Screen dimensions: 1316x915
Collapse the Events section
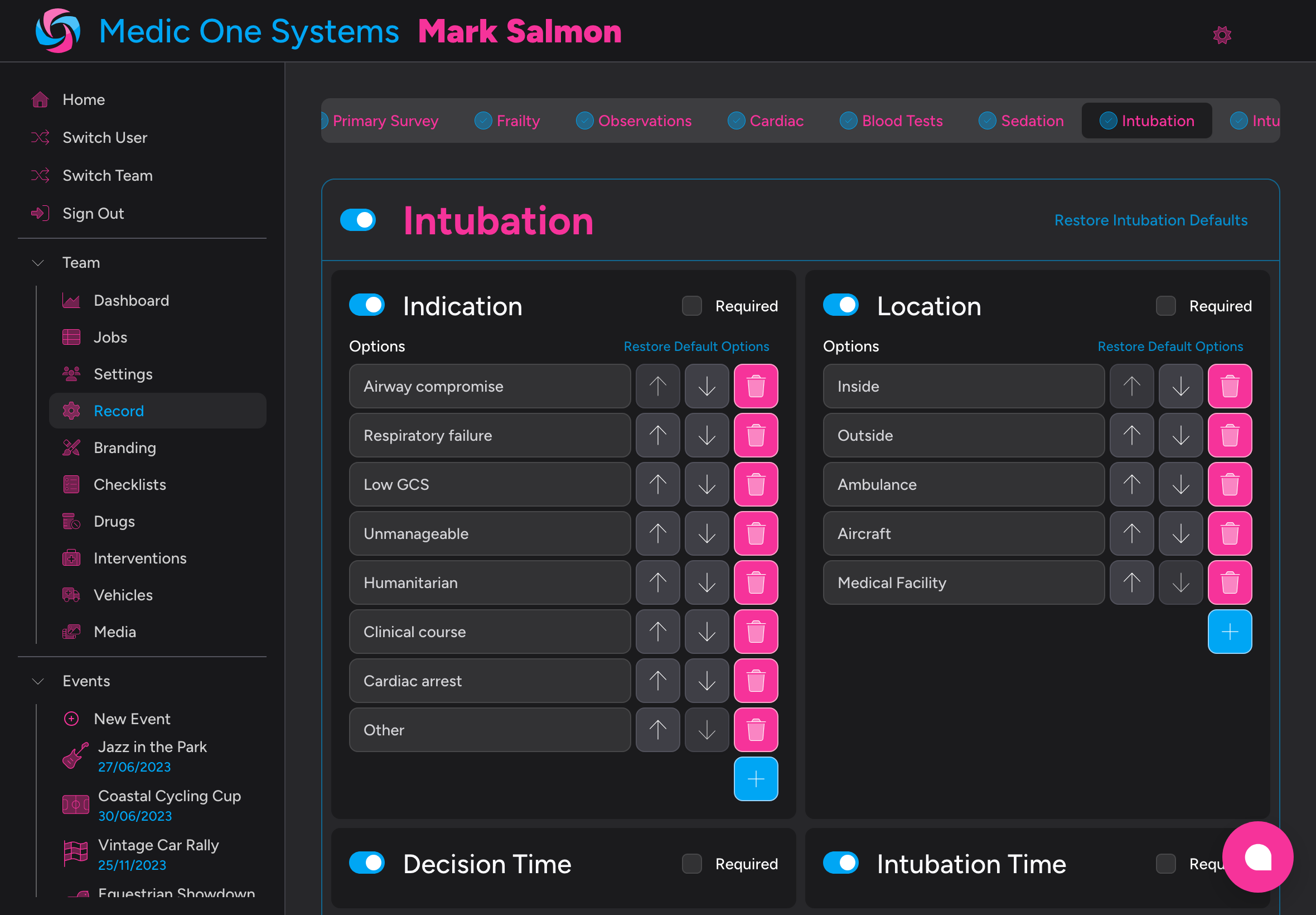[38, 681]
